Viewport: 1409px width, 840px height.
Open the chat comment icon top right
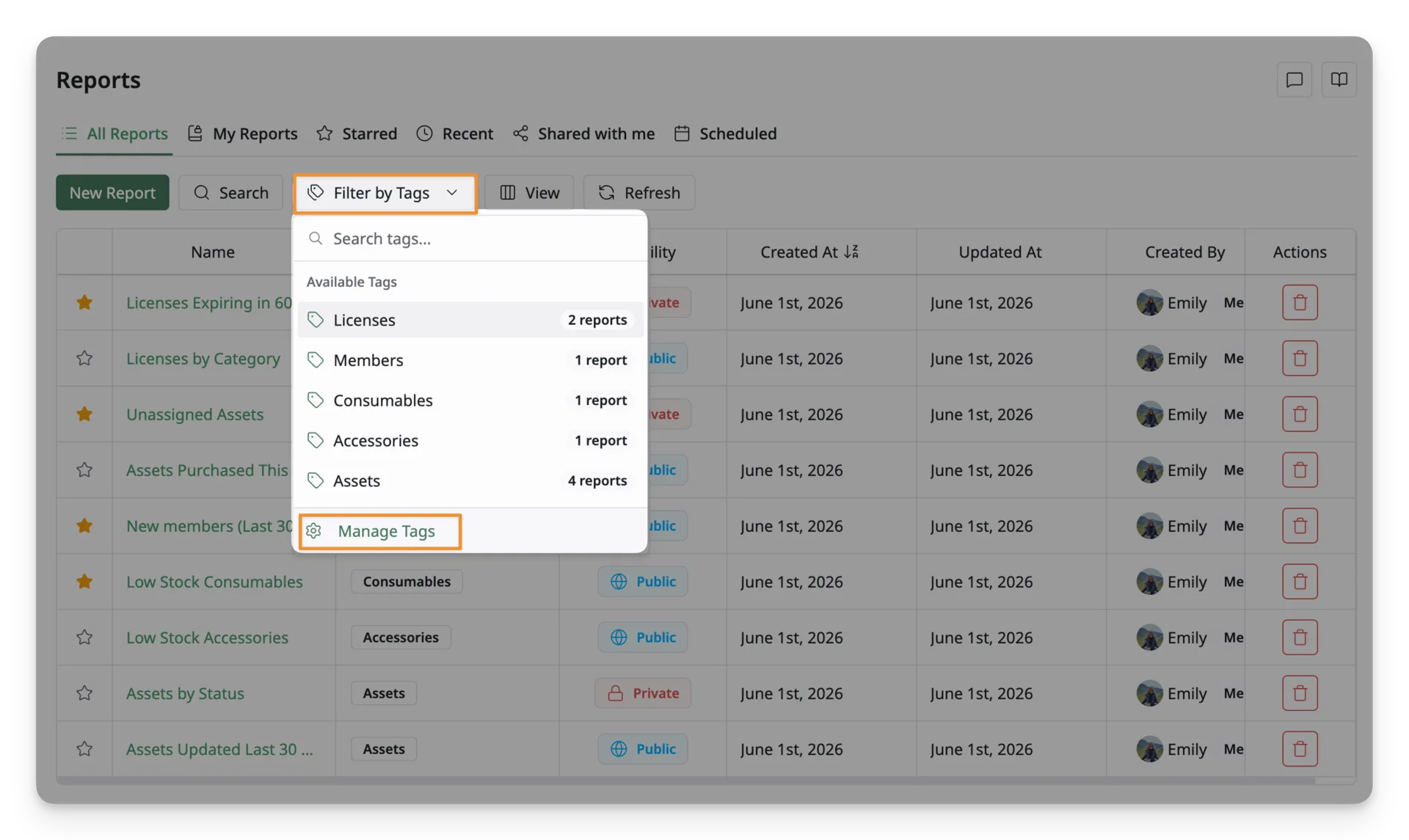[1294, 79]
